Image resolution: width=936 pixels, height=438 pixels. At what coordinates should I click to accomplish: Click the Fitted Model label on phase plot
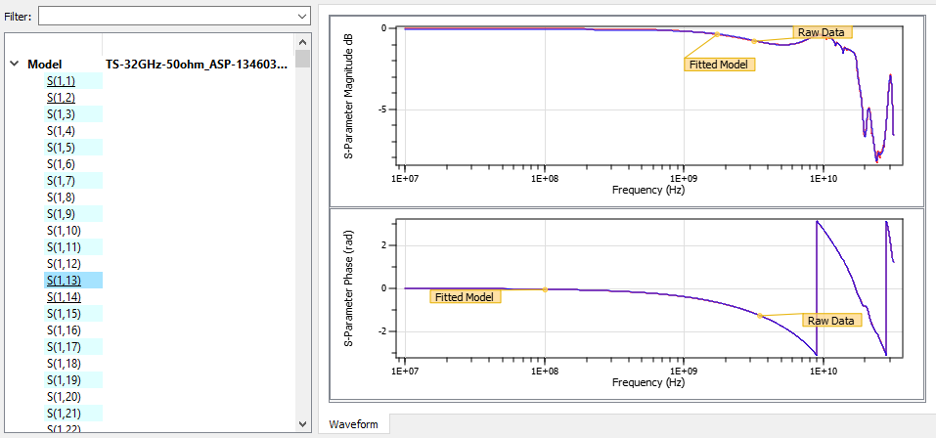tap(465, 296)
